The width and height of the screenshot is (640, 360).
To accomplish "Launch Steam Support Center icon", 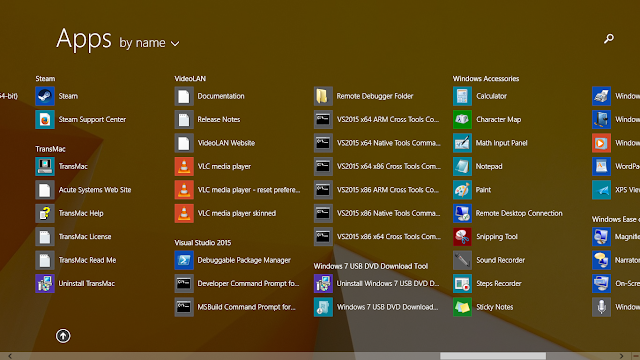I will point(45,120).
